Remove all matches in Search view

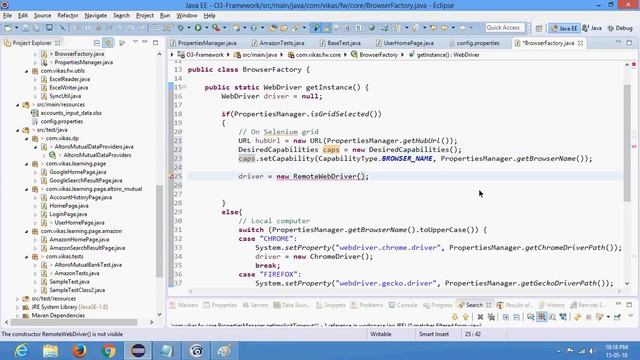click(491, 317)
